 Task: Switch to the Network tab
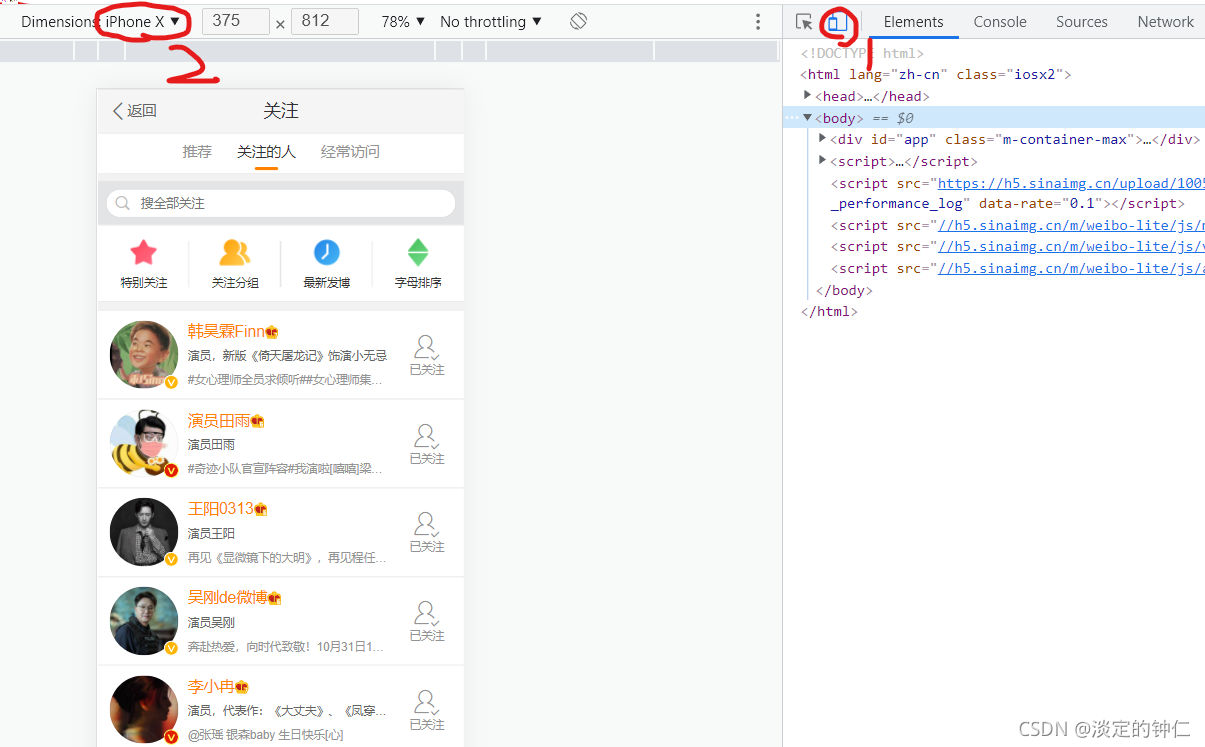coord(1165,21)
